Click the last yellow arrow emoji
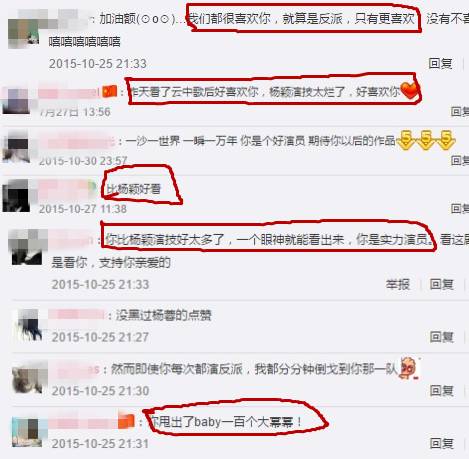469x459 pixels. click(446, 139)
